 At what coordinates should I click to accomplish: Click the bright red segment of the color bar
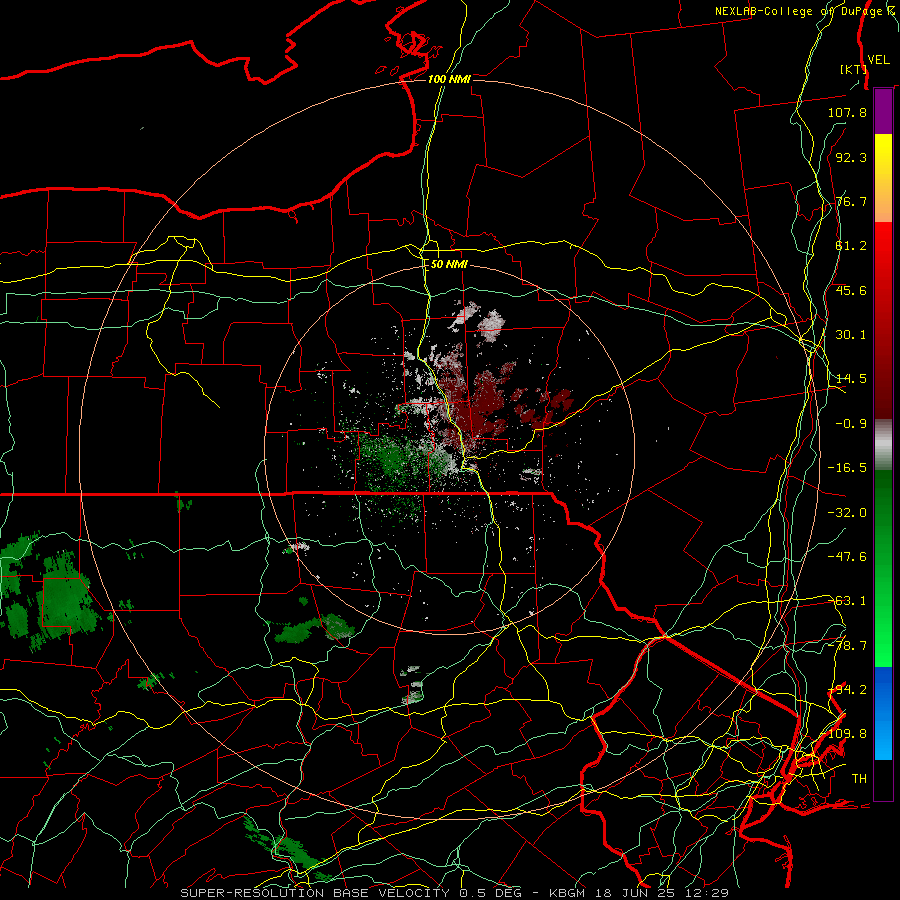coord(883,320)
